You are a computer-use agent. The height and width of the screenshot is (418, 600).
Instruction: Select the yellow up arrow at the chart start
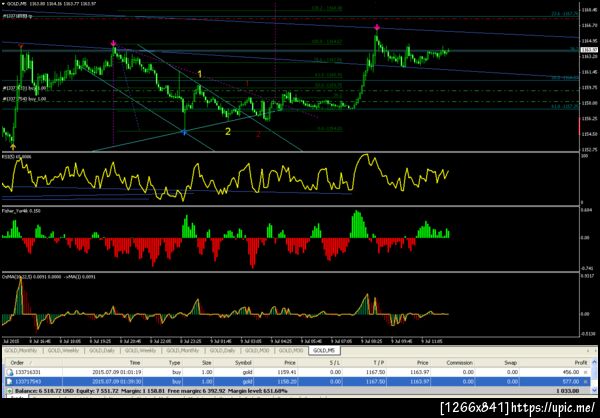click(x=13, y=146)
